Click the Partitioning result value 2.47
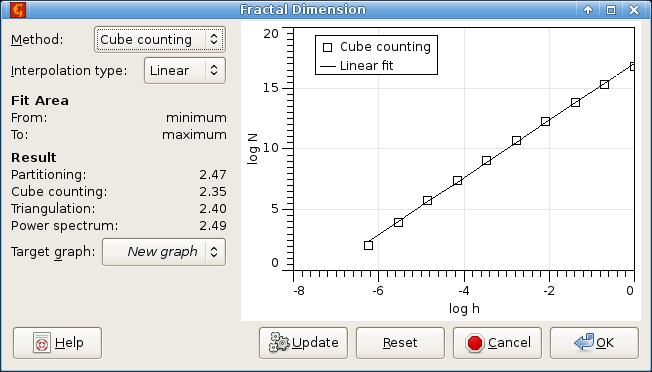652x372 pixels. (212, 175)
